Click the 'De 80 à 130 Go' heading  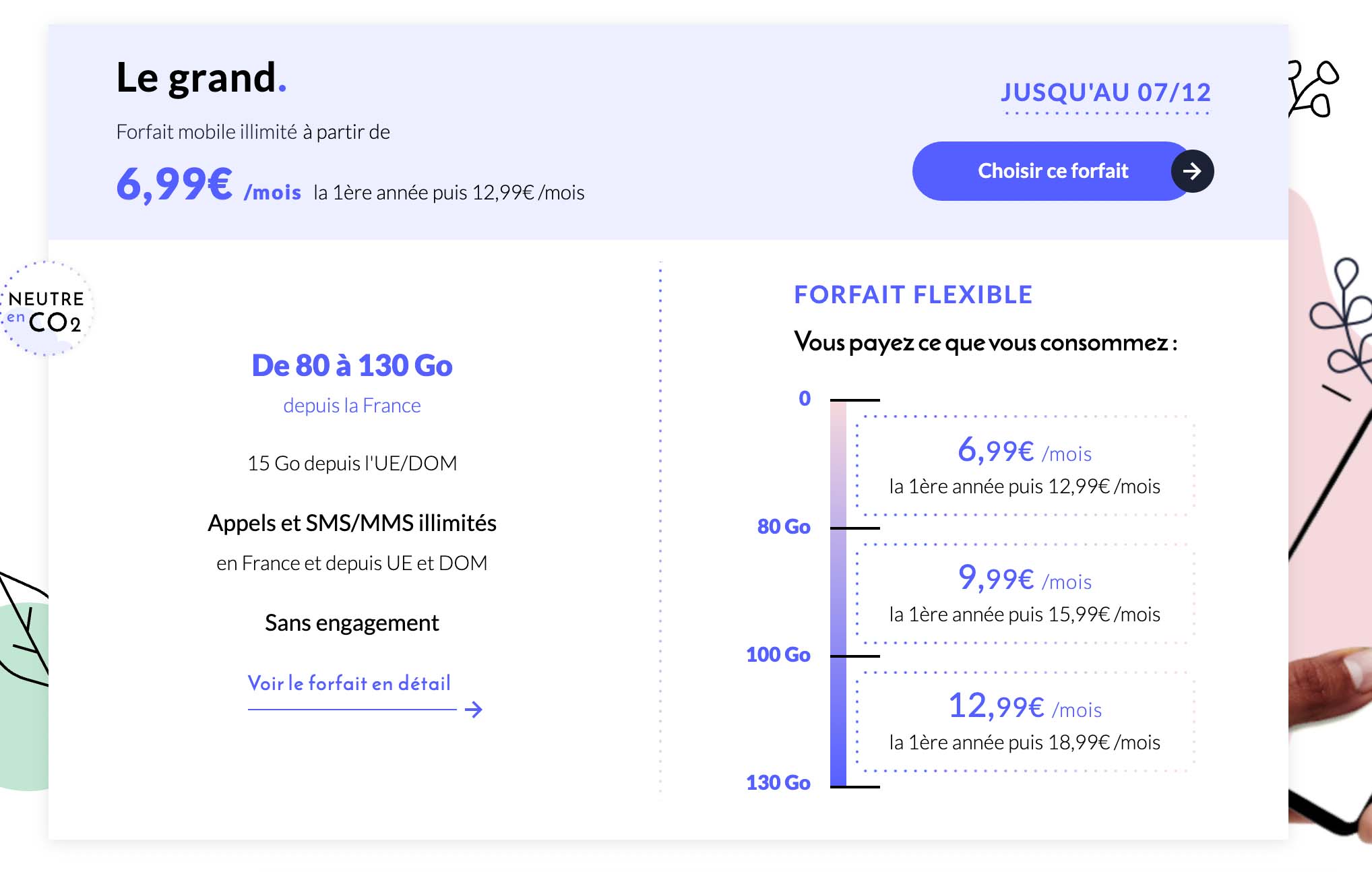pyautogui.click(x=352, y=366)
